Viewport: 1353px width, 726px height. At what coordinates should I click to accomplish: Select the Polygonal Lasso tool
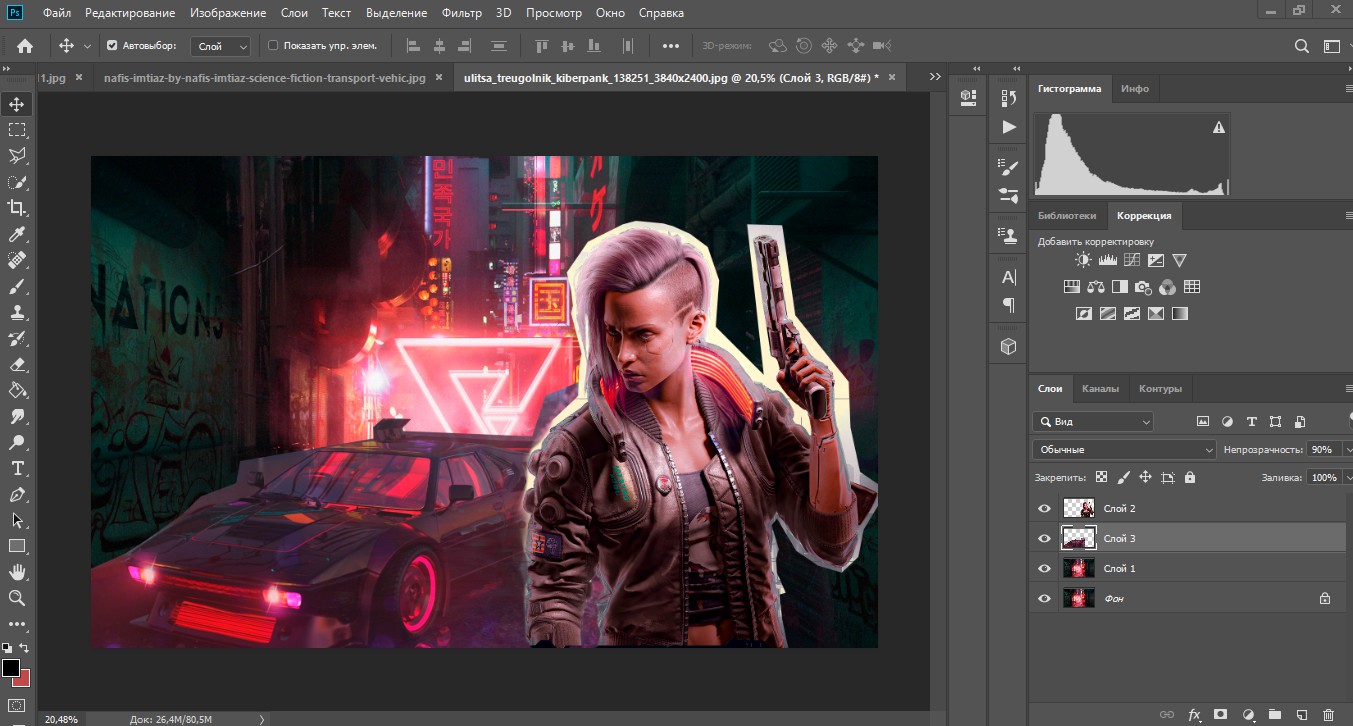(x=17, y=156)
